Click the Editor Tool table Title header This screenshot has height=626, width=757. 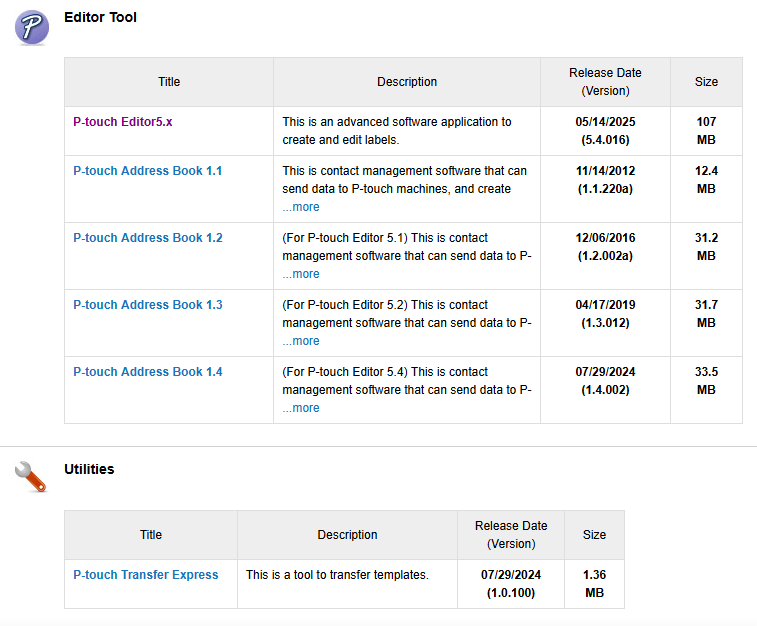point(169,82)
